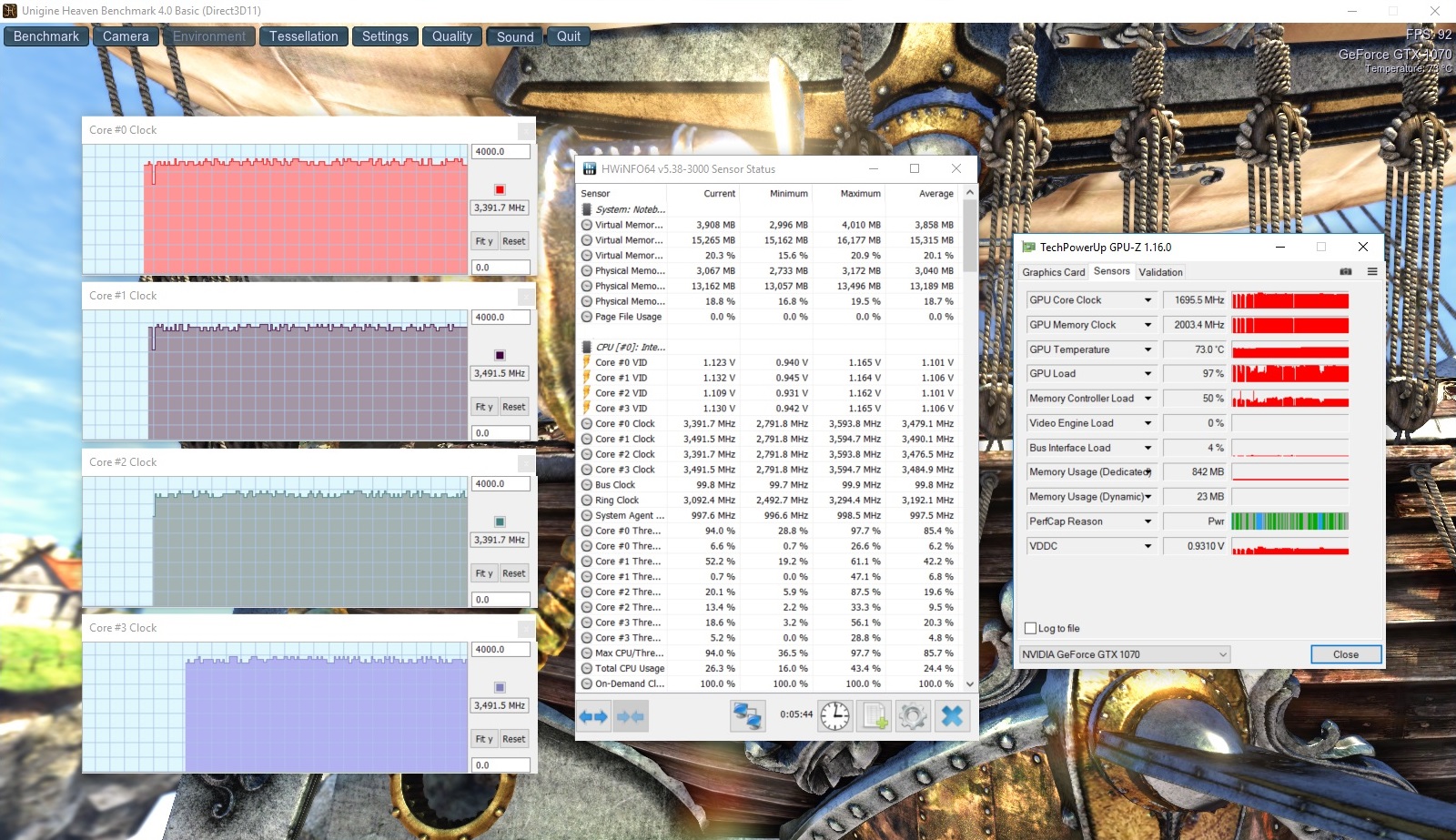
Task: Open the GPU Core Clock sensor dropdown
Action: point(1148,300)
